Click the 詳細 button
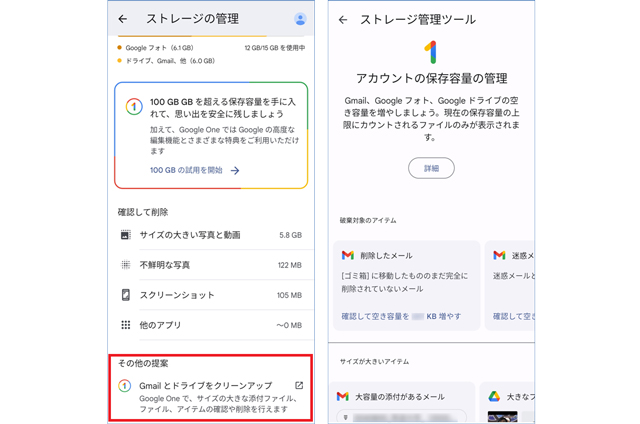Image resolution: width=640 pixels, height=424 pixels. [x=431, y=168]
